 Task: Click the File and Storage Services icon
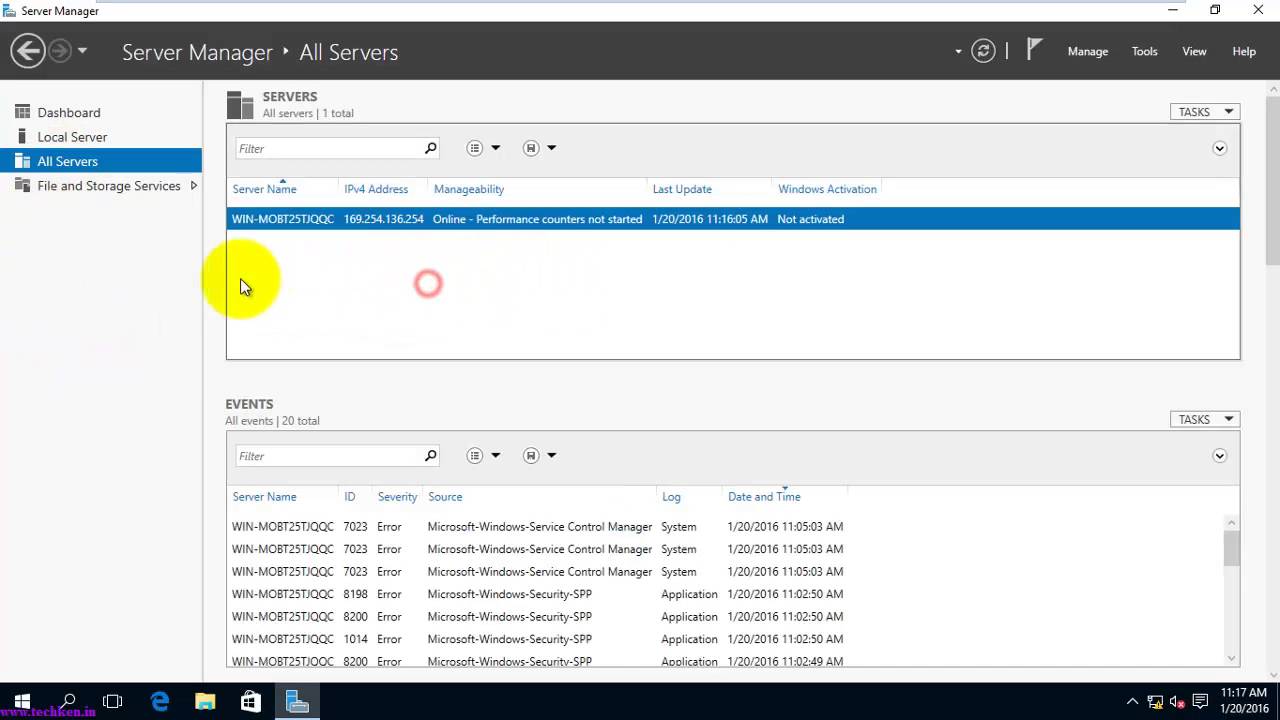(22, 185)
